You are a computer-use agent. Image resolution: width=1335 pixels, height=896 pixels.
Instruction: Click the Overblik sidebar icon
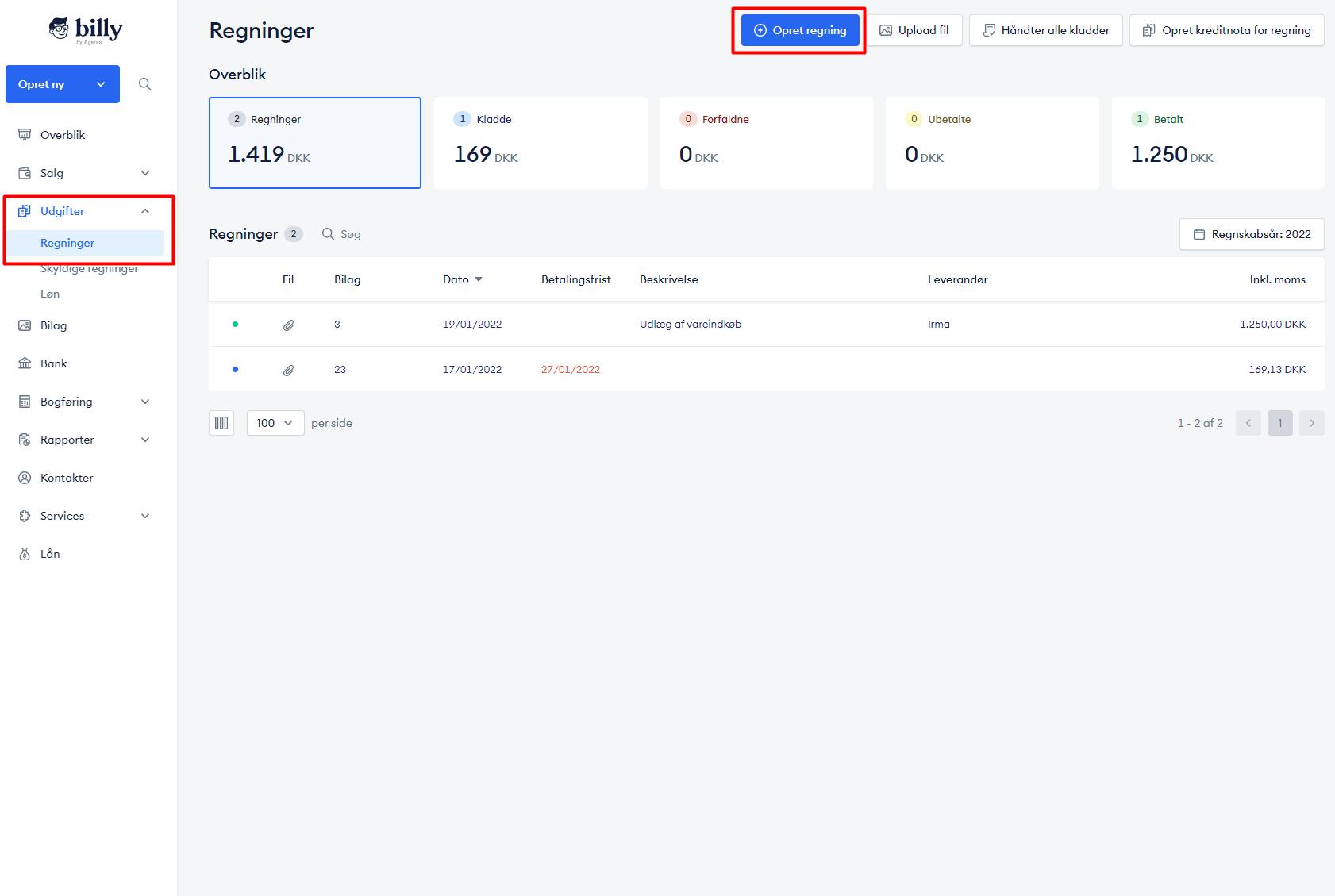tap(25, 135)
